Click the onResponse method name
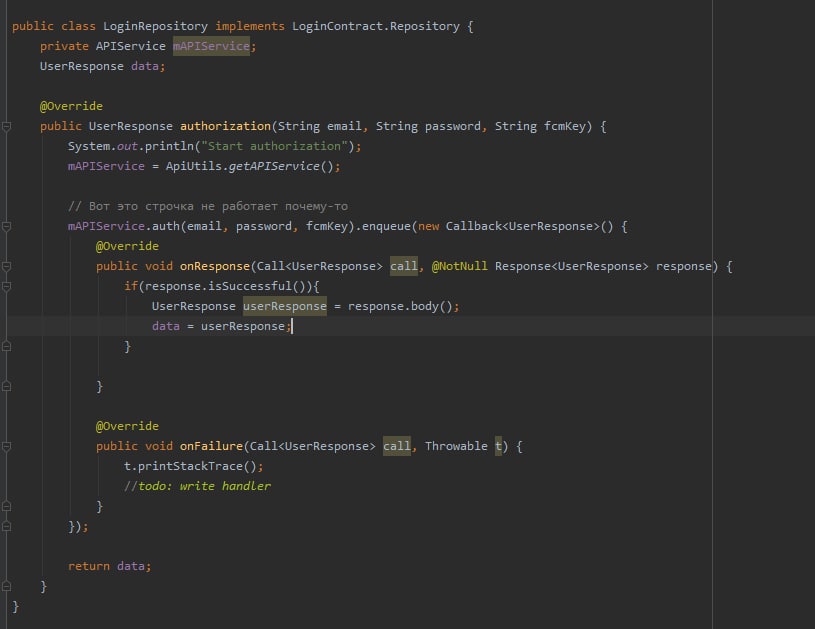This screenshot has width=815, height=629. point(215,266)
